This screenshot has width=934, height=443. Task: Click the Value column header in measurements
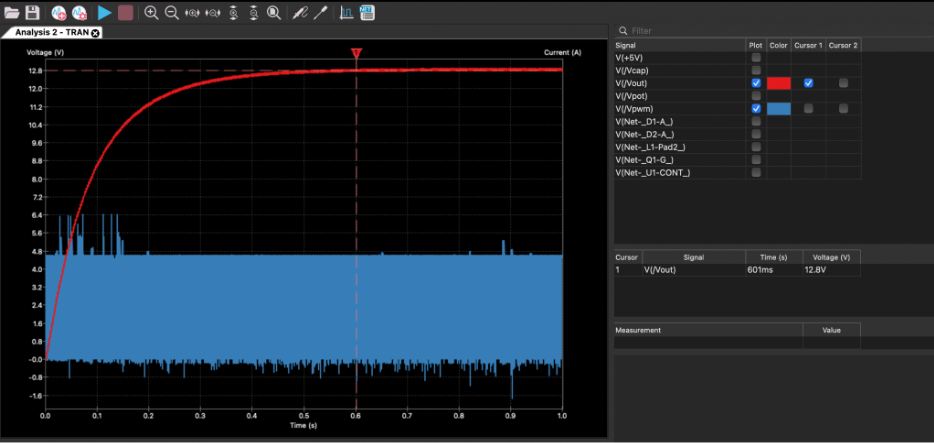(831, 330)
